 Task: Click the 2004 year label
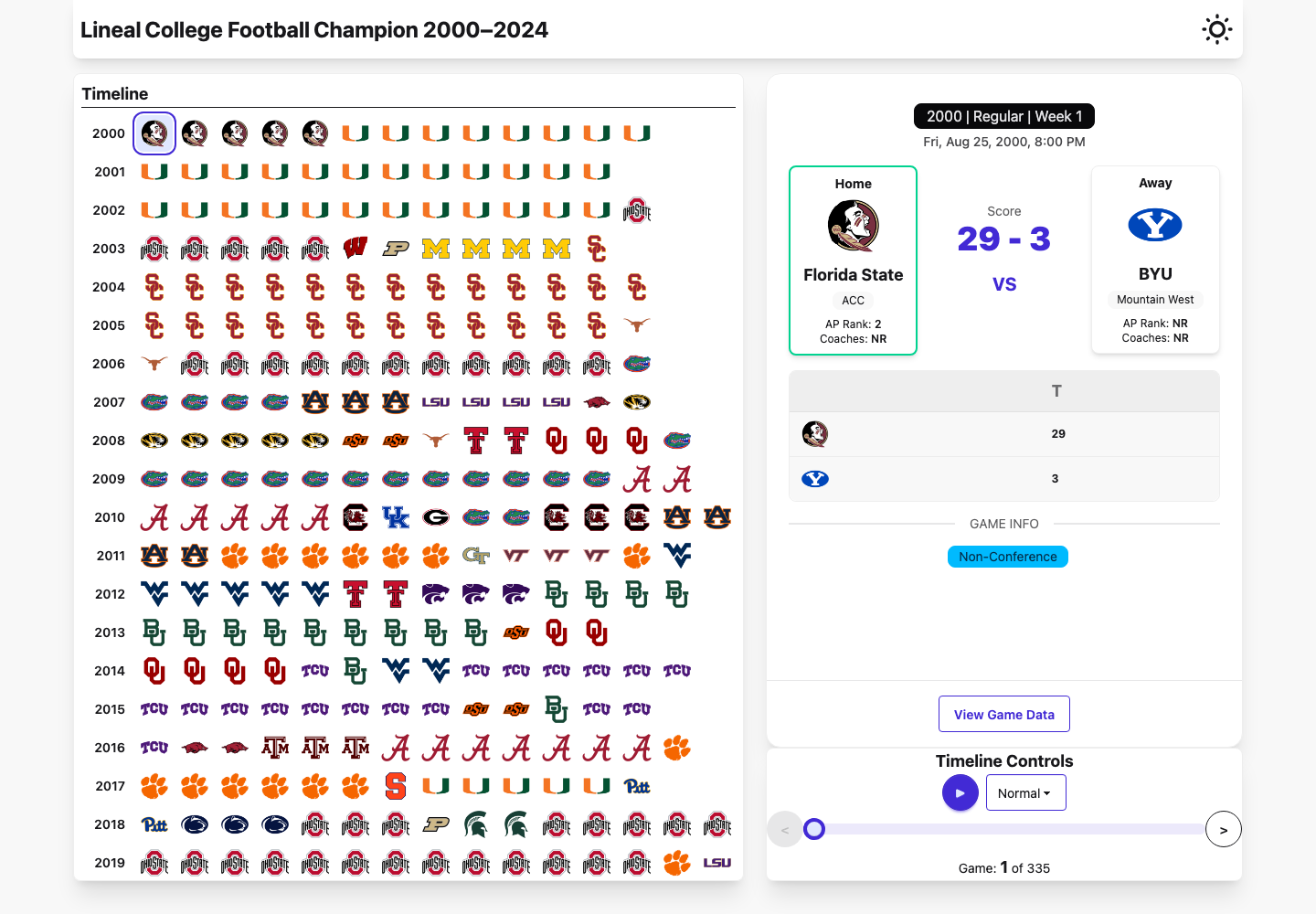[109, 287]
